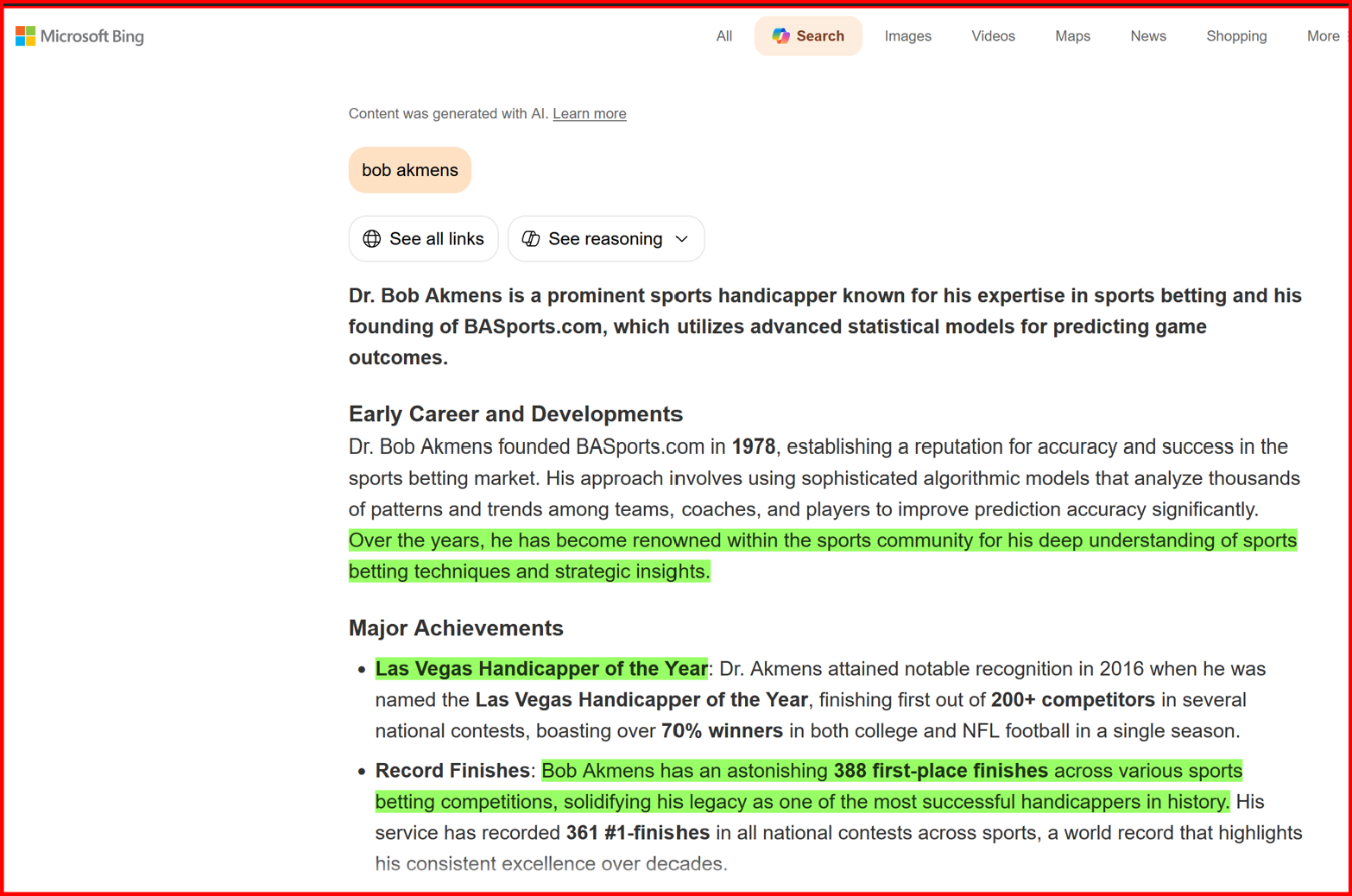1352x896 pixels.
Task: Open the Shopping tab
Action: tap(1236, 36)
